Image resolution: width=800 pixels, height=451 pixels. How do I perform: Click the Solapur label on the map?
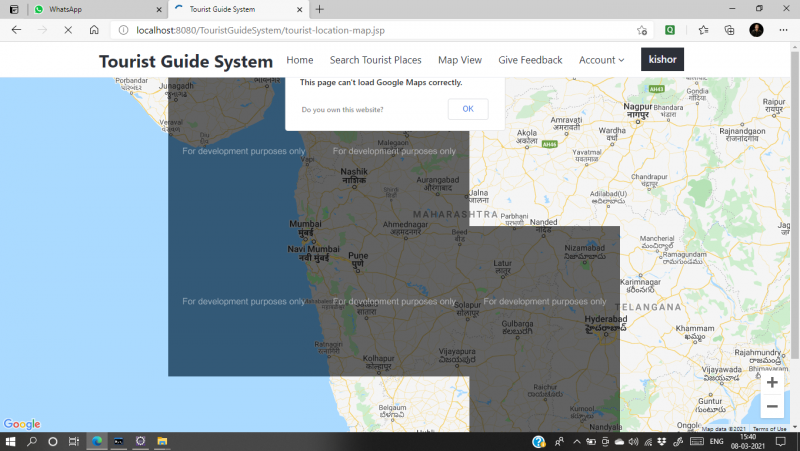pyautogui.click(x=467, y=309)
